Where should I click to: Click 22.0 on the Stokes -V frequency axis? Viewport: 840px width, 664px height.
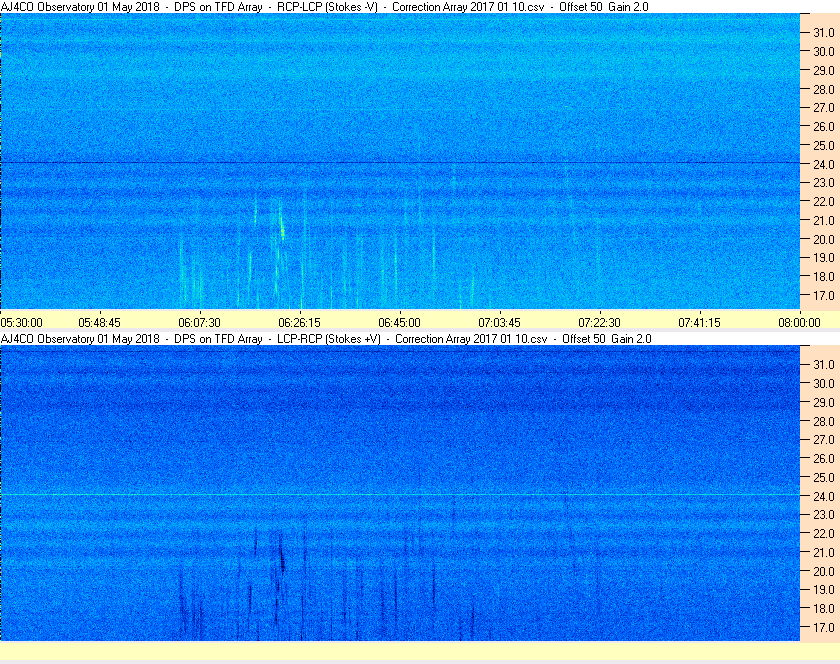824,202
